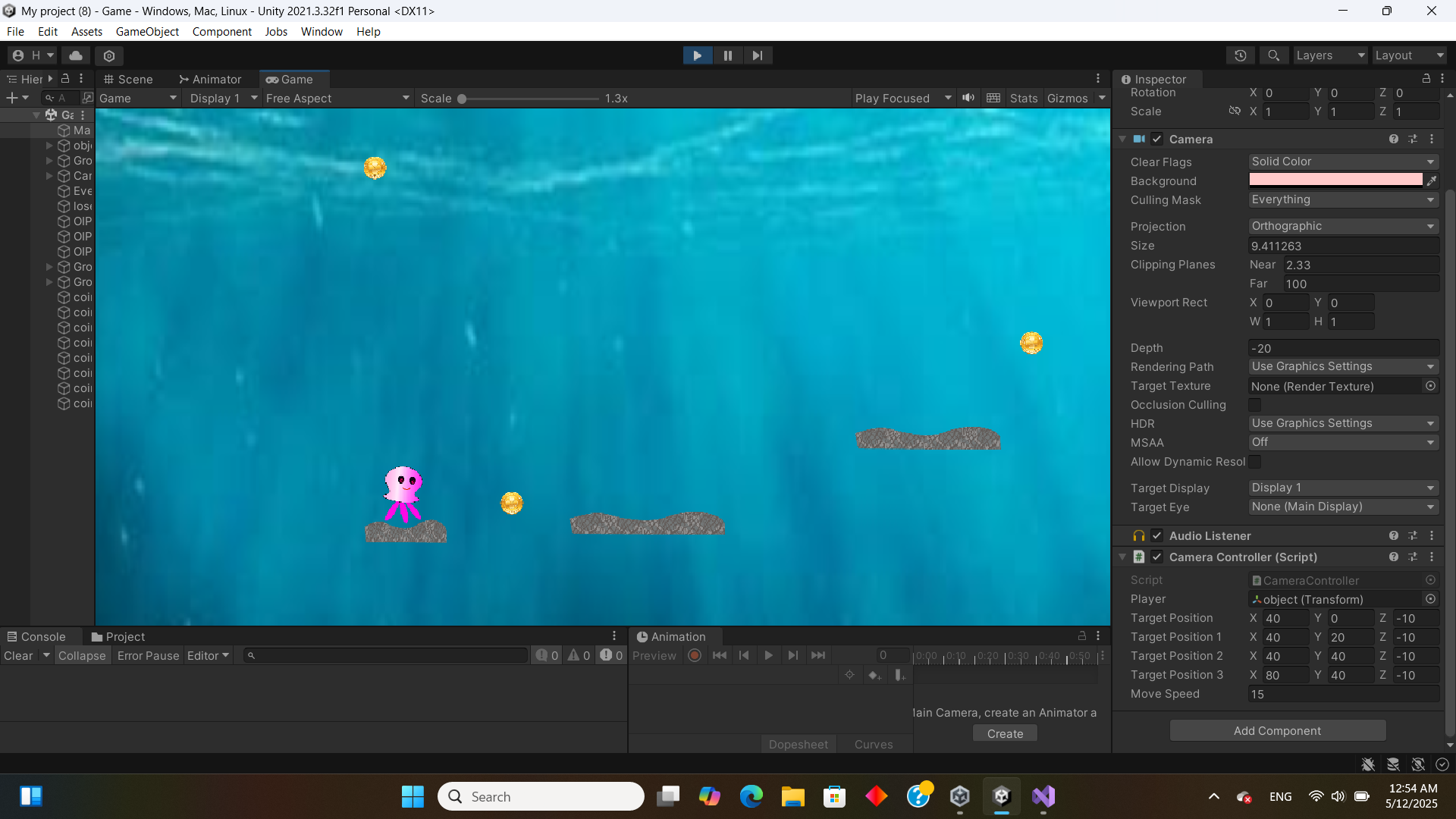
Task: Click the Step frame button
Action: pyautogui.click(x=757, y=55)
